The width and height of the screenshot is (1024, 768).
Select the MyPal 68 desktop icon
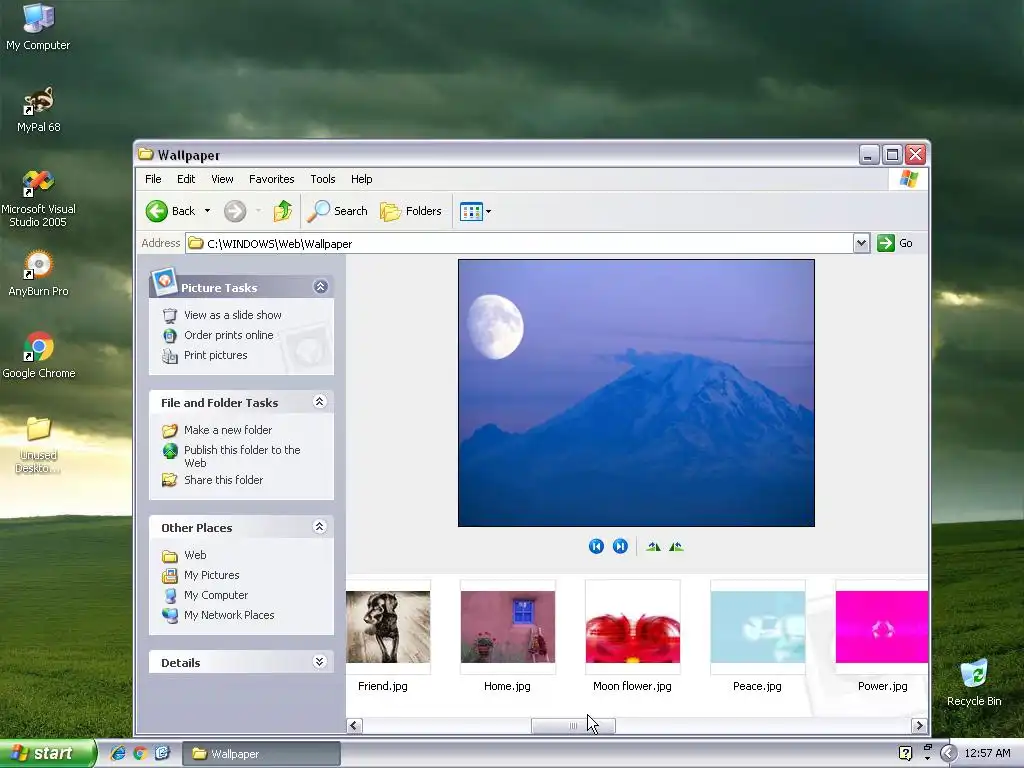point(39,110)
